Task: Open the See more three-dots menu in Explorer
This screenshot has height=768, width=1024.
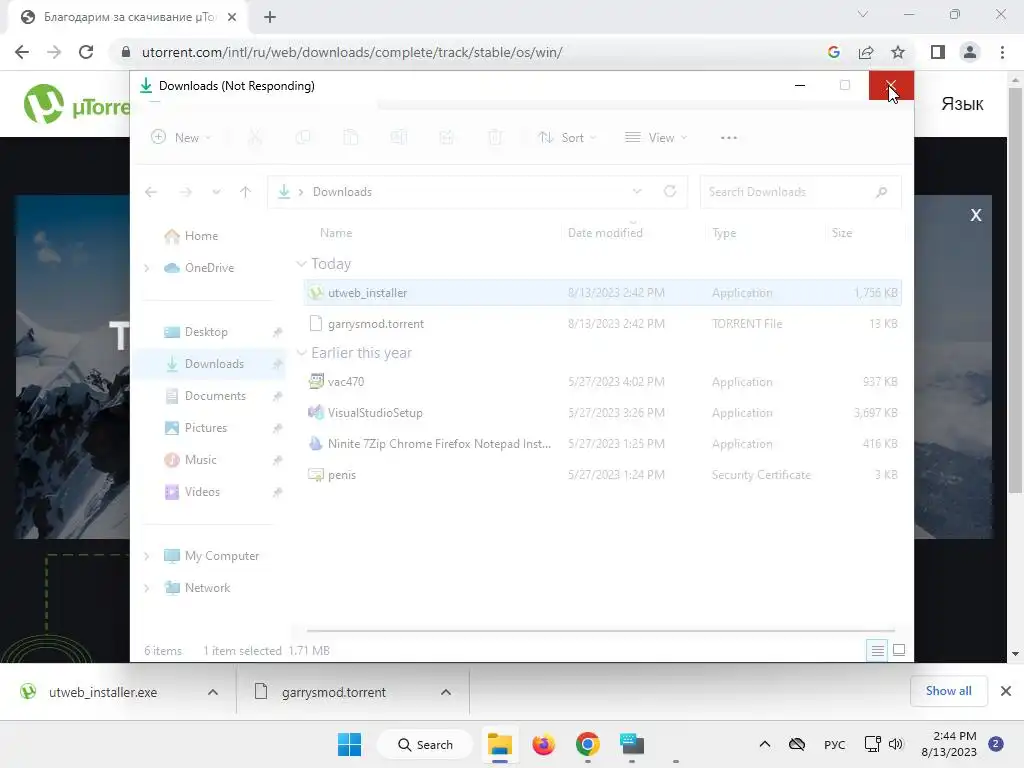Action: (729, 138)
